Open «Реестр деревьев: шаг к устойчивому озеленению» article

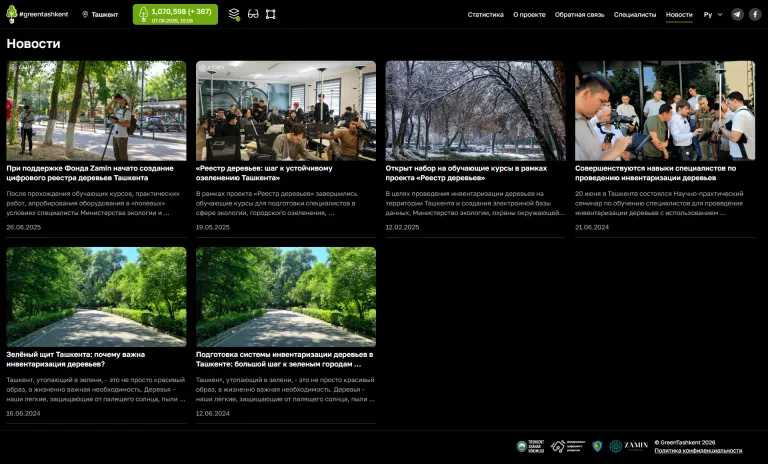click(x=264, y=173)
